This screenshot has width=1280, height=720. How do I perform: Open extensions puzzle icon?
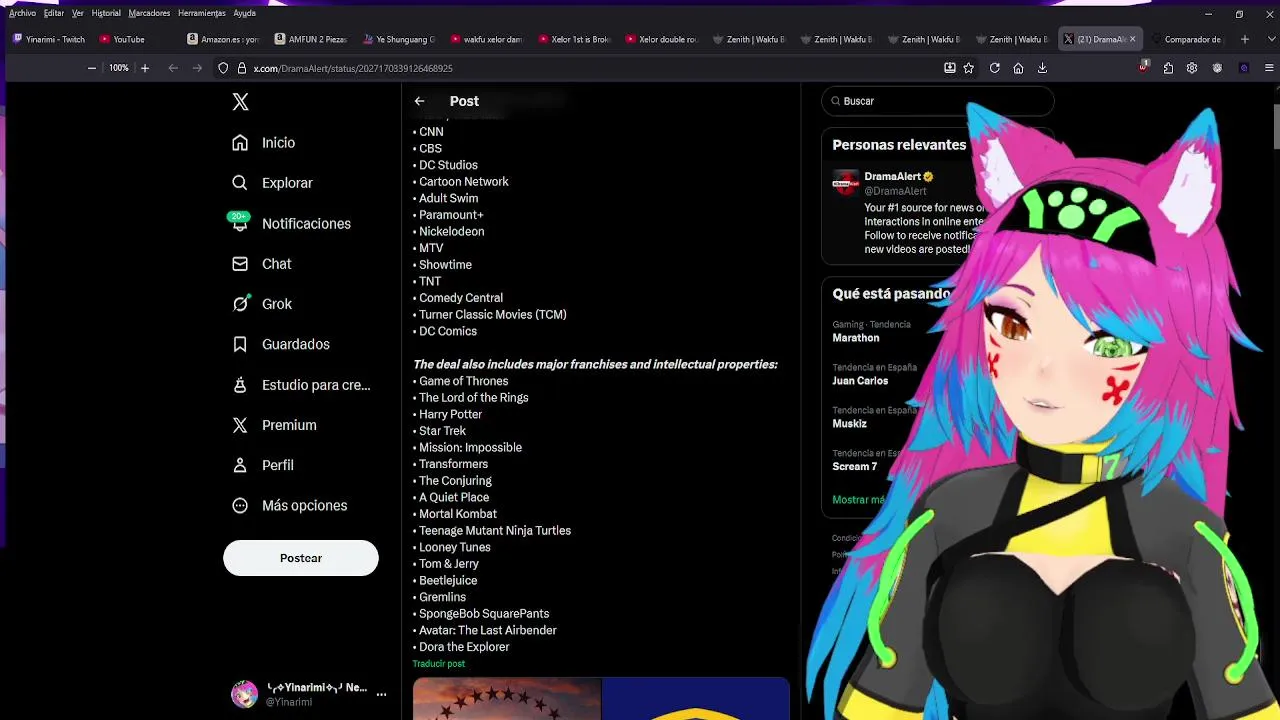click(1168, 68)
